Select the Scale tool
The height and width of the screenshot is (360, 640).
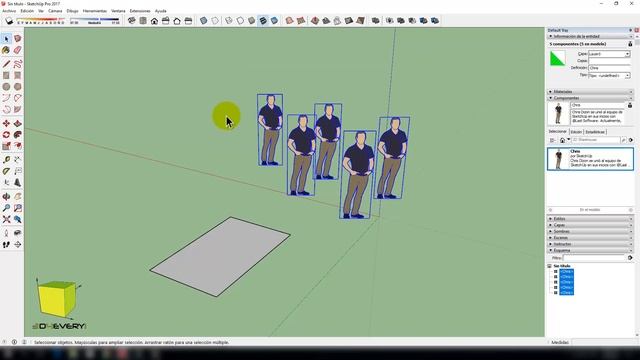coord(6,146)
